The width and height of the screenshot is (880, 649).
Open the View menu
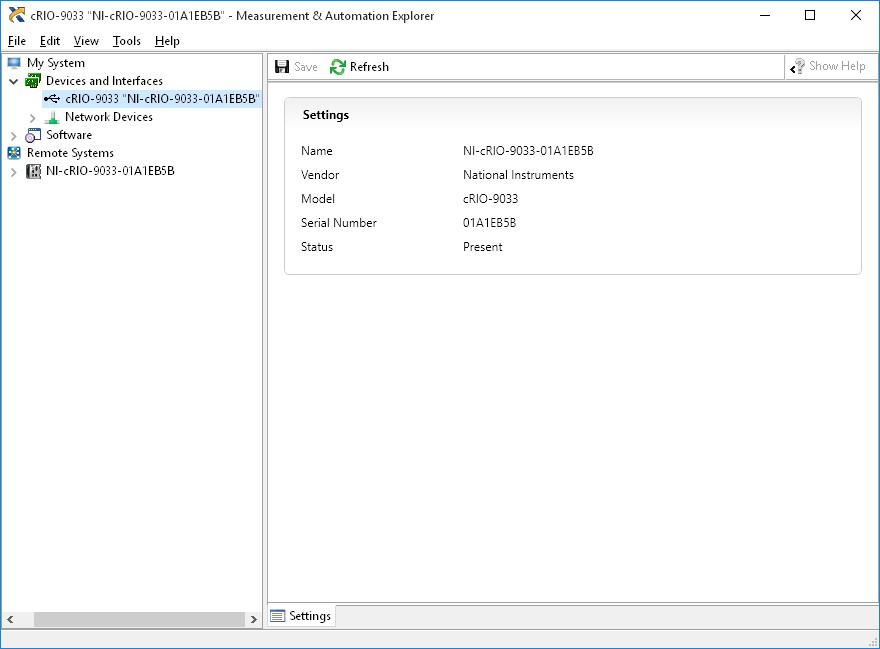(x=86, y=41)
